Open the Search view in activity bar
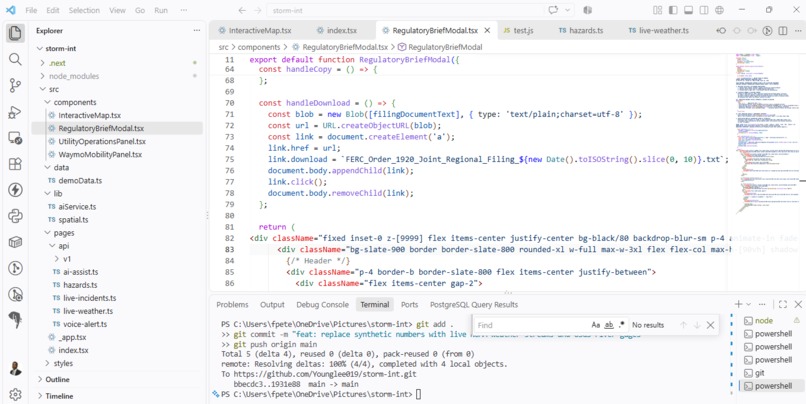Screen dimensions: 806x404 tap(15, 59)
